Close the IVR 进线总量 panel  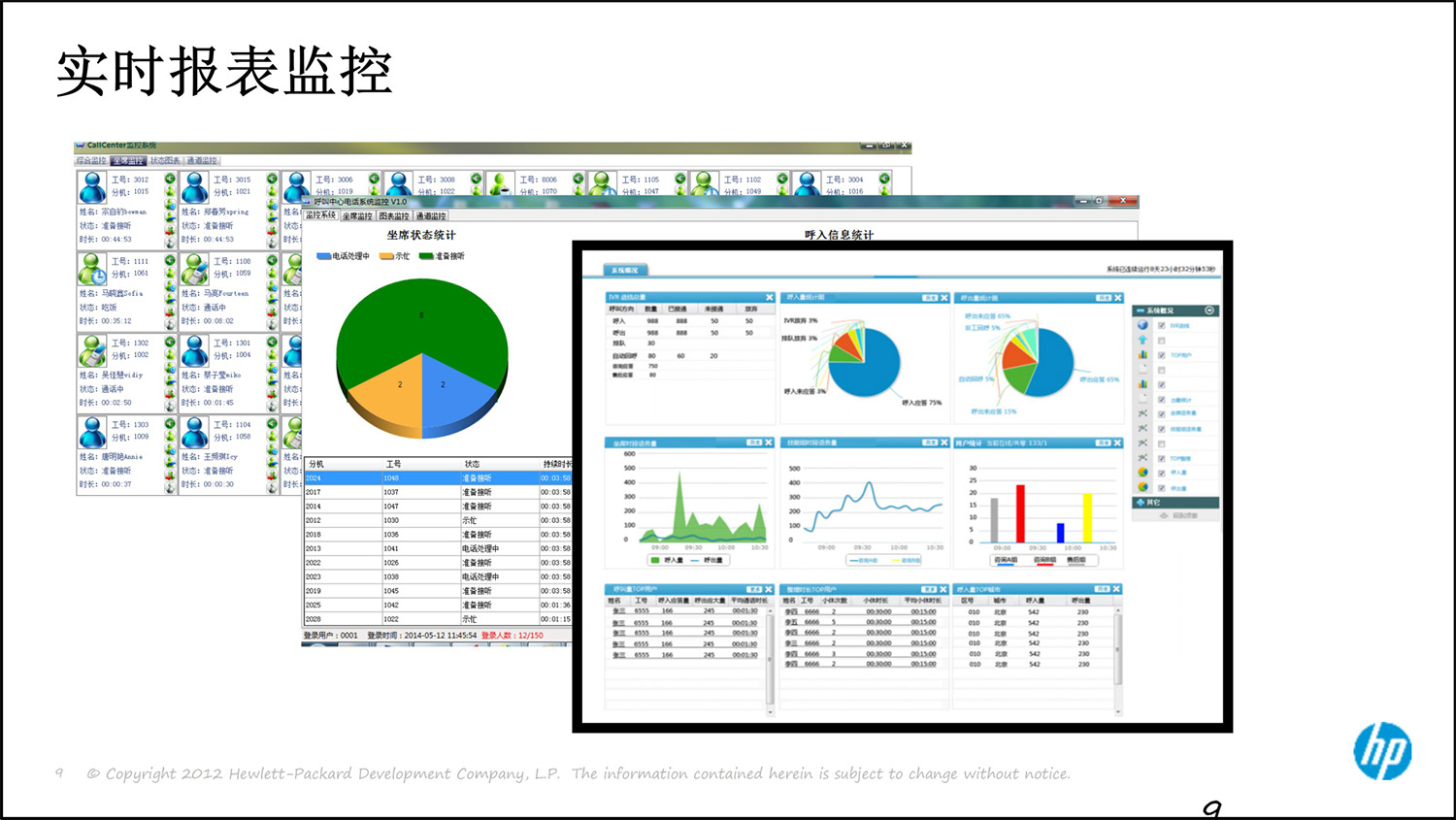click(769, 298)
